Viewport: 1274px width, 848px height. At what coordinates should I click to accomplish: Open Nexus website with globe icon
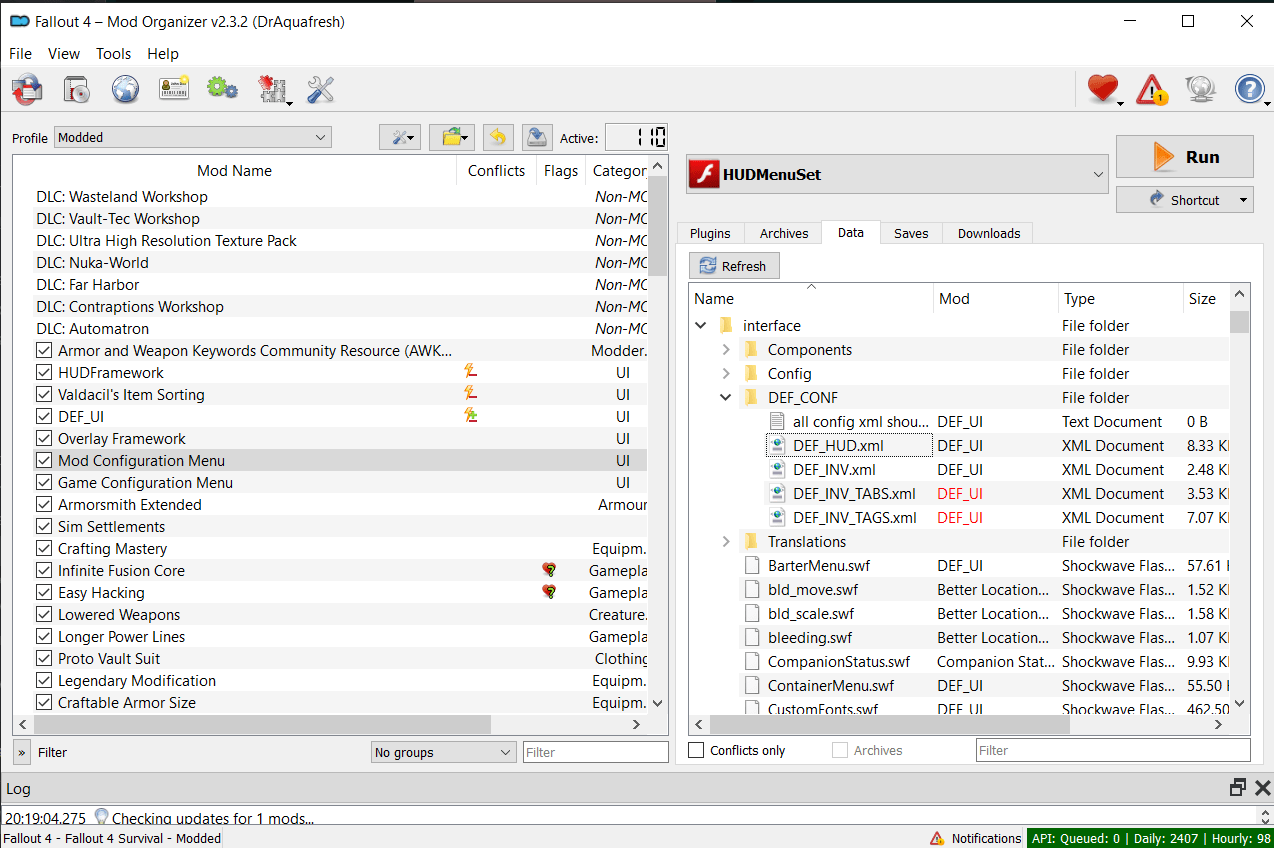point(125,90)
